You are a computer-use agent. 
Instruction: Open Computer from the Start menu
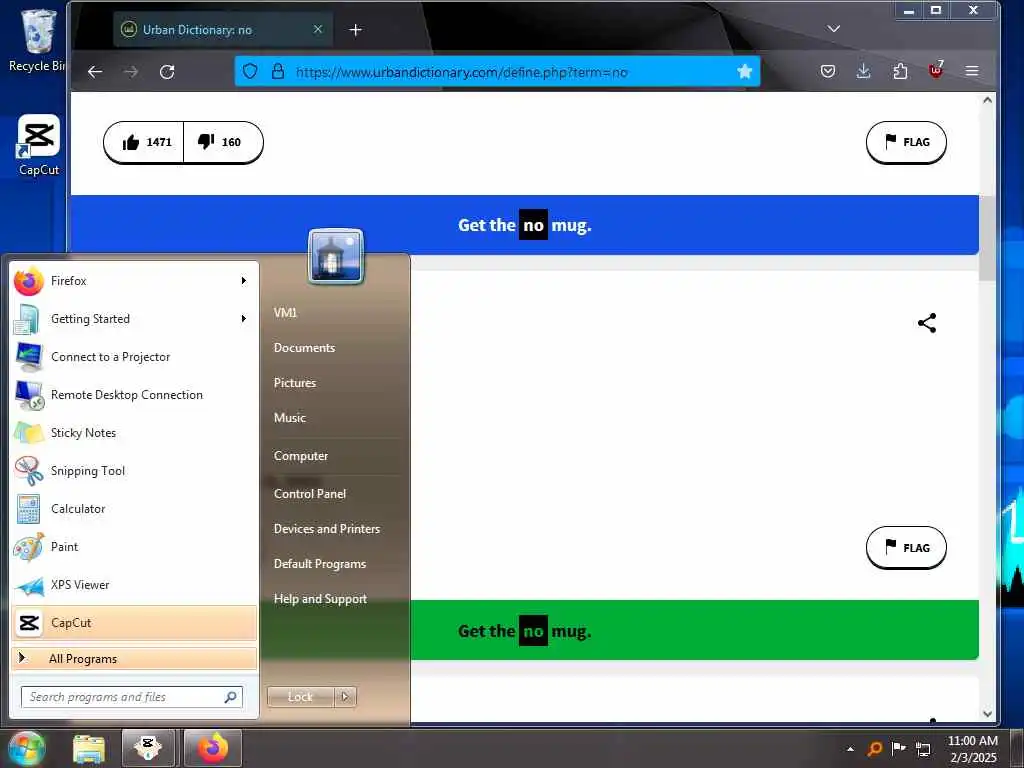click(301, 456)
